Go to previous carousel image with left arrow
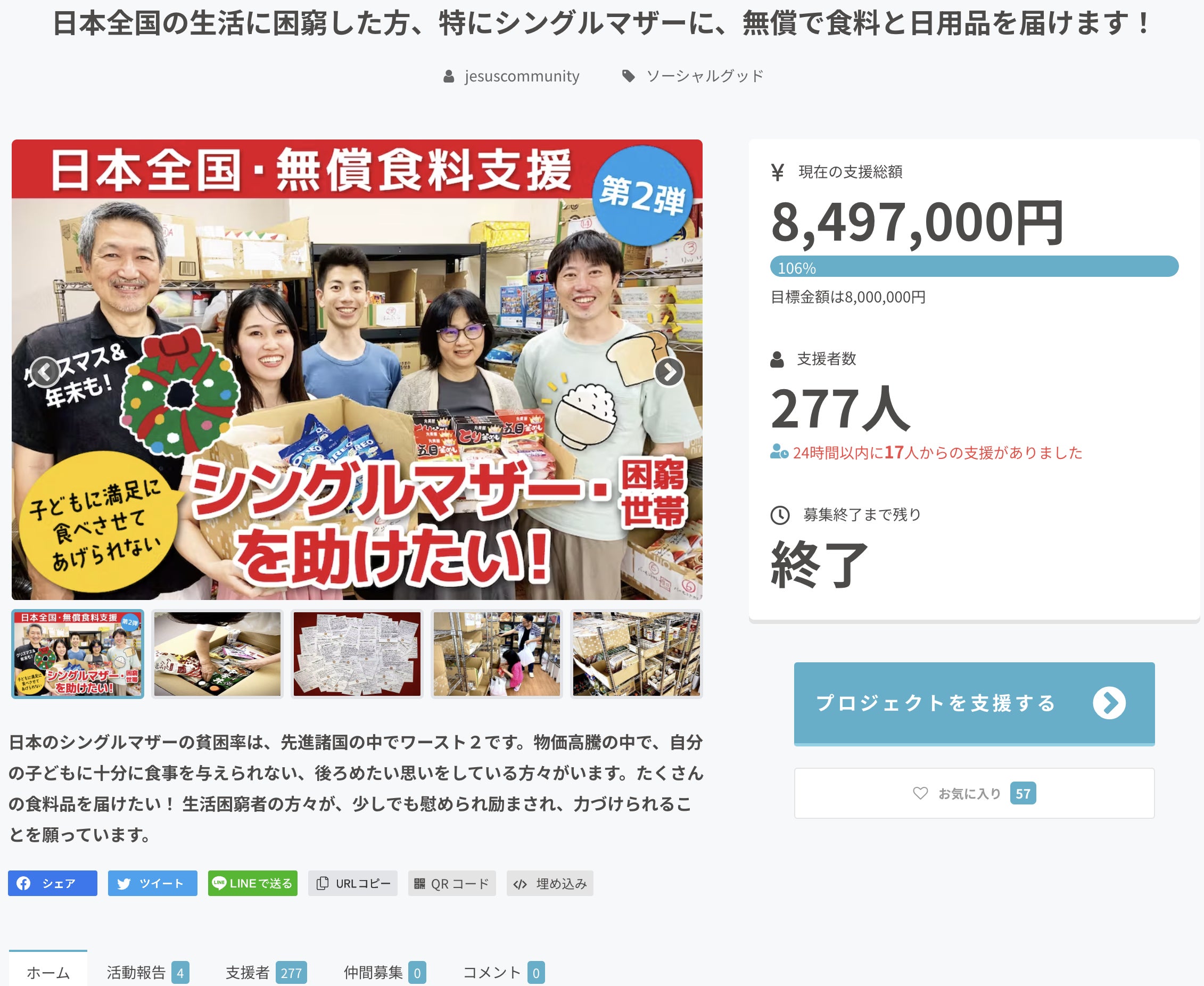Screen dimensions: 1204x986 45,372
